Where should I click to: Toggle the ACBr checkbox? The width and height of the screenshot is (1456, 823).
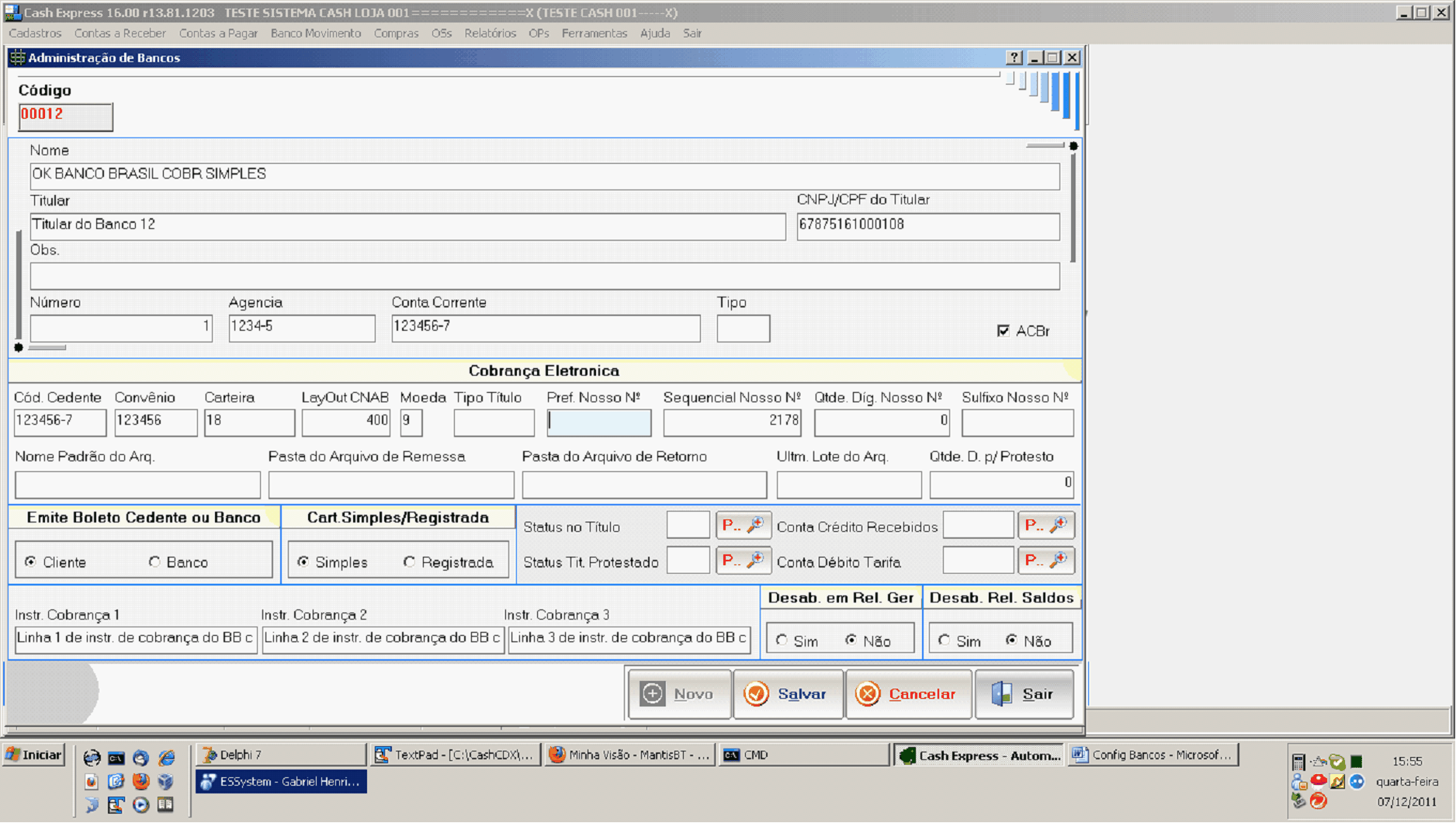pos(1004,331)
